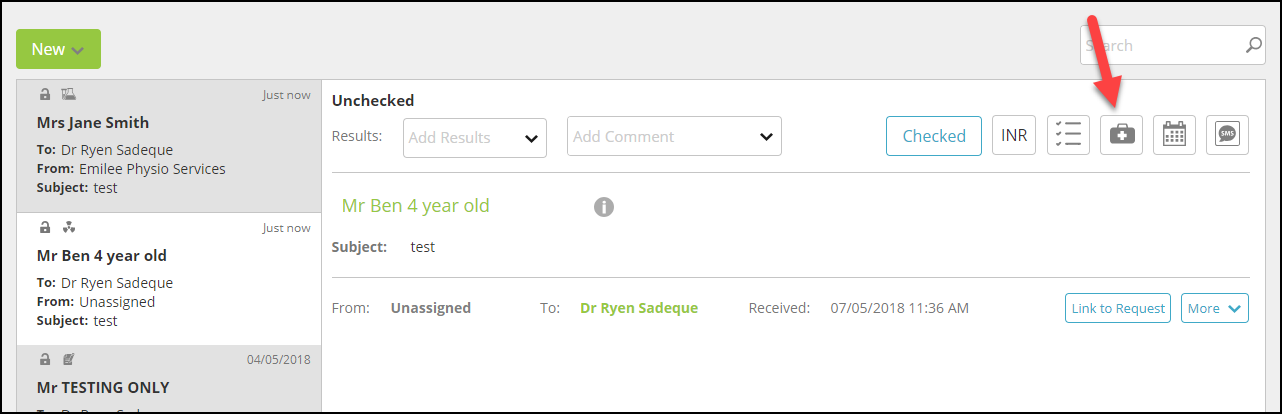Click the medical briefcase icon button
The height and width of the screenshot is (414, 1282).
(x=1122, y=136)
